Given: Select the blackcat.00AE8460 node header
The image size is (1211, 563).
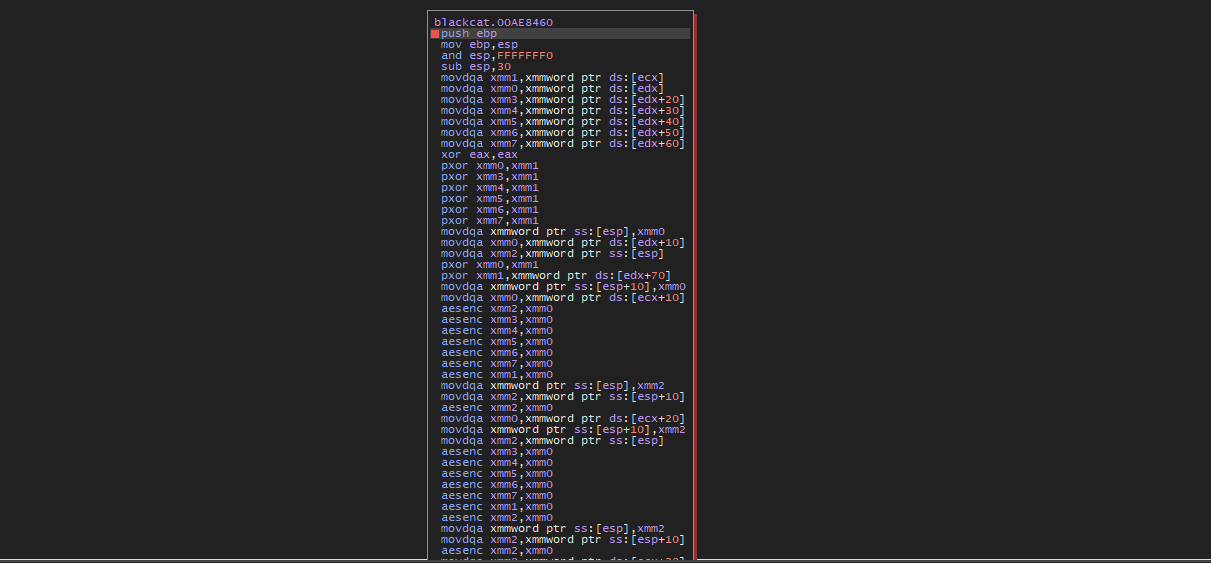Looking at the screenshot, I should (x=493, y=22).
